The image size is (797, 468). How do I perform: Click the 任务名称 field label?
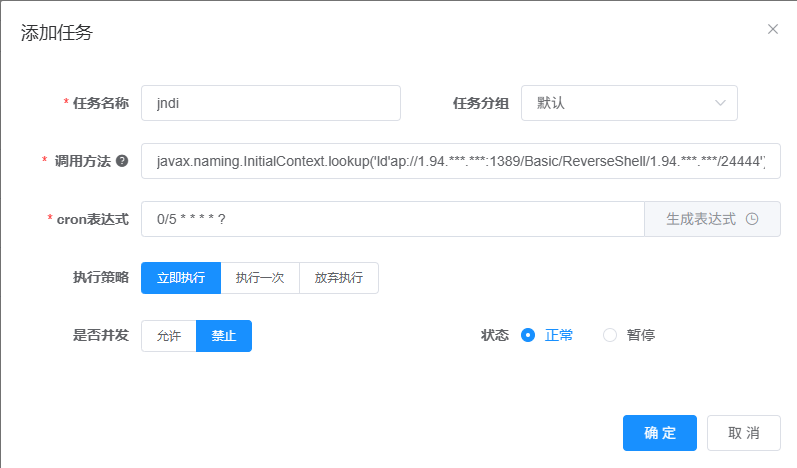pos(100,103)
